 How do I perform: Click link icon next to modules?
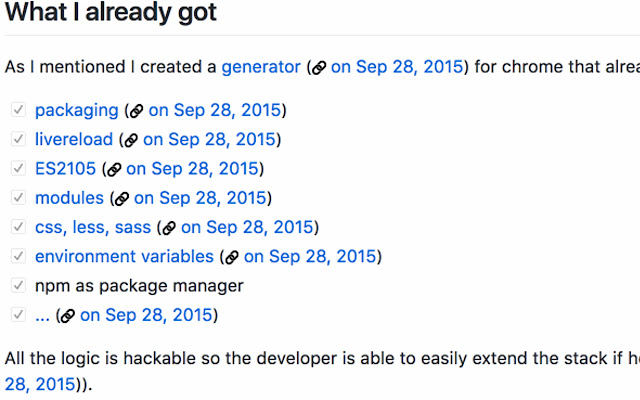click(122, 199)
